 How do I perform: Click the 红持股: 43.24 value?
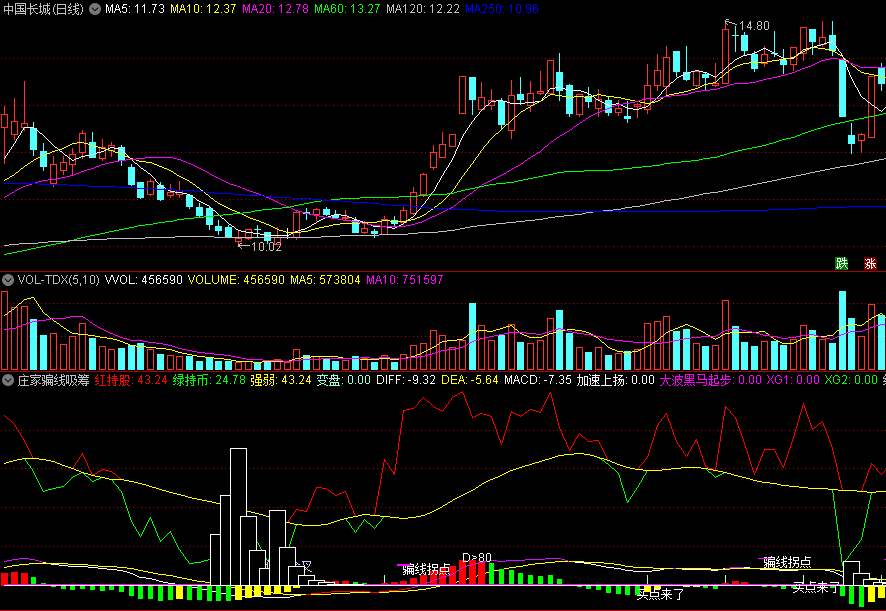[x=131, y=380]
